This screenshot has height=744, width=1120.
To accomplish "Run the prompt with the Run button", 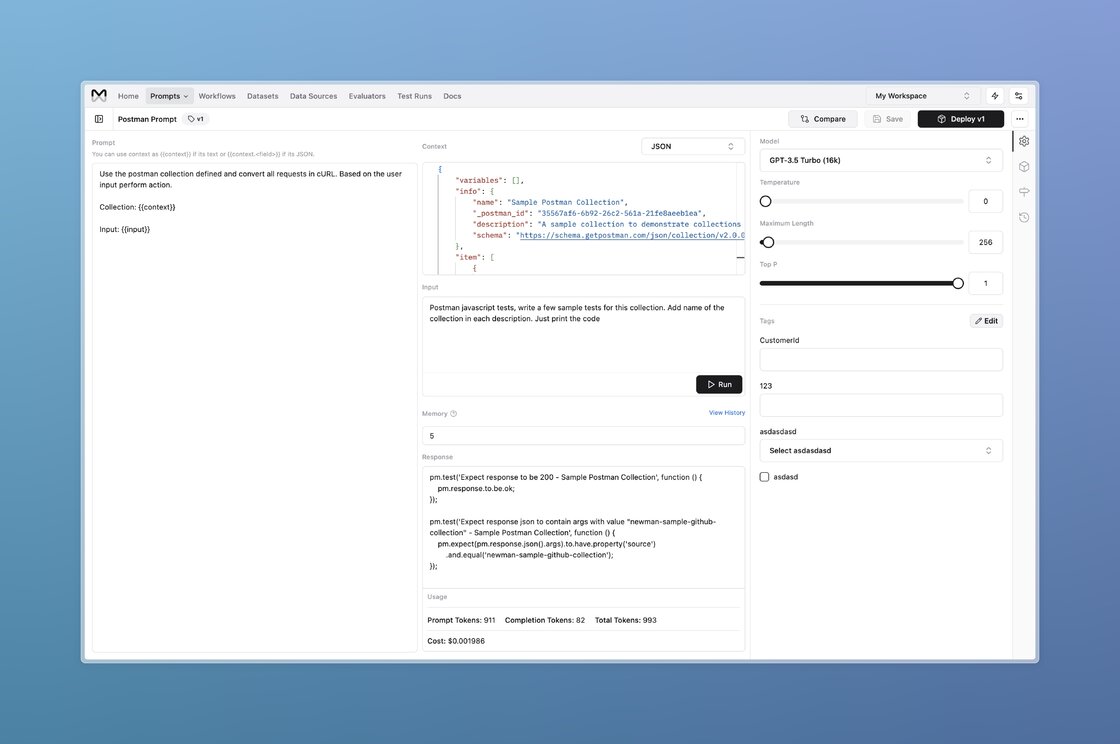I will point(719,384).
